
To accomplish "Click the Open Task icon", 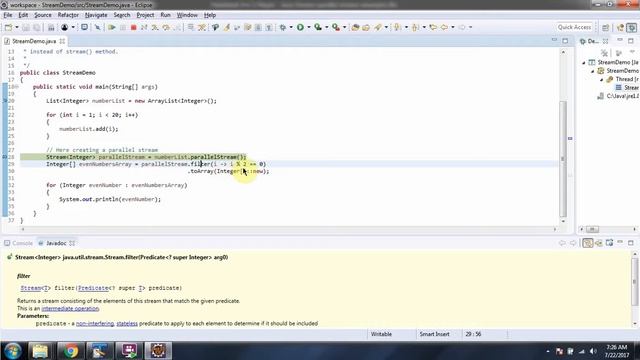I will click(x=366, y=27).
